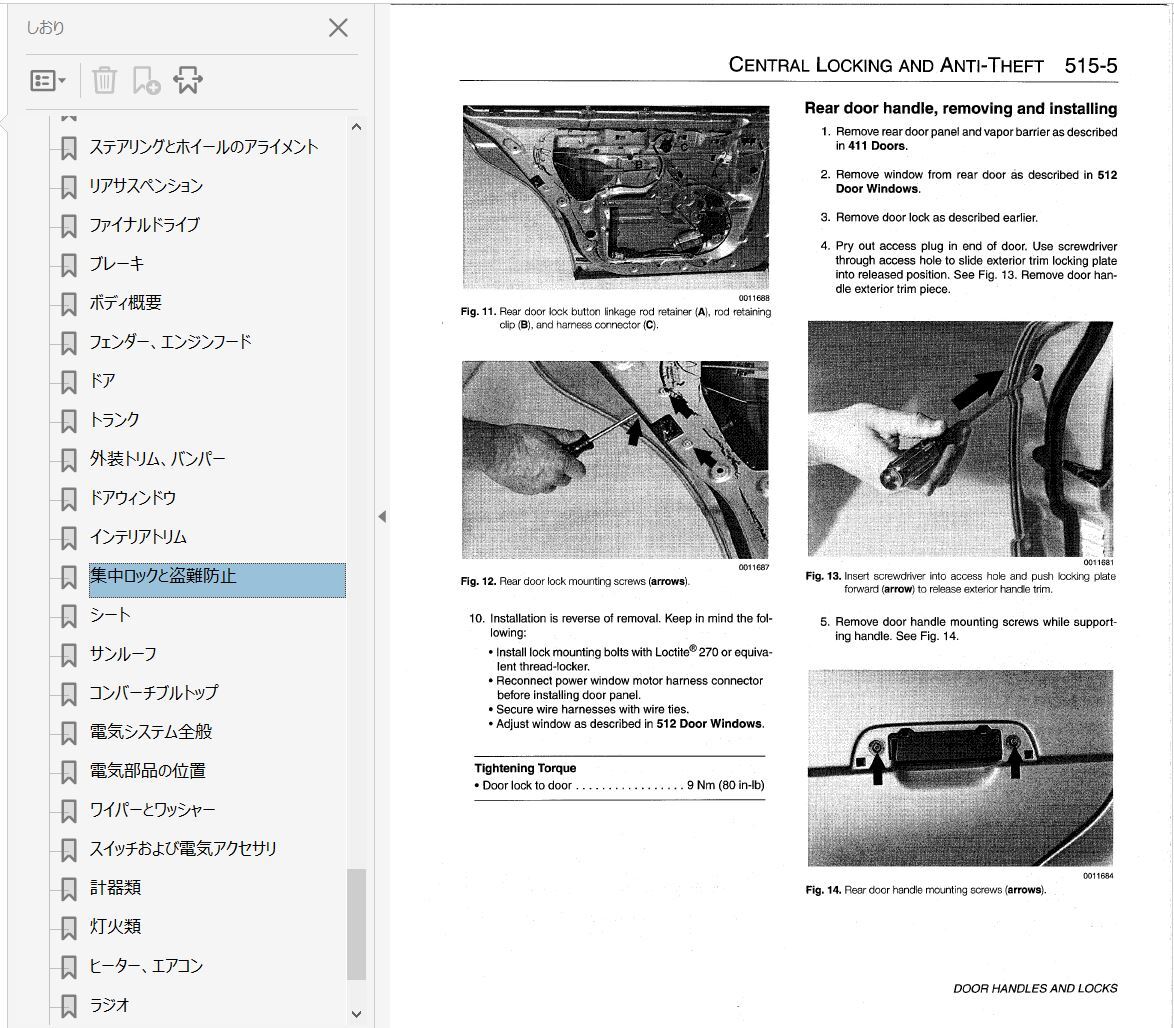Select the ファイナルドライブ bookmark
Image resolution: width=1174 pixels, height=1028 pixels.
145,225
